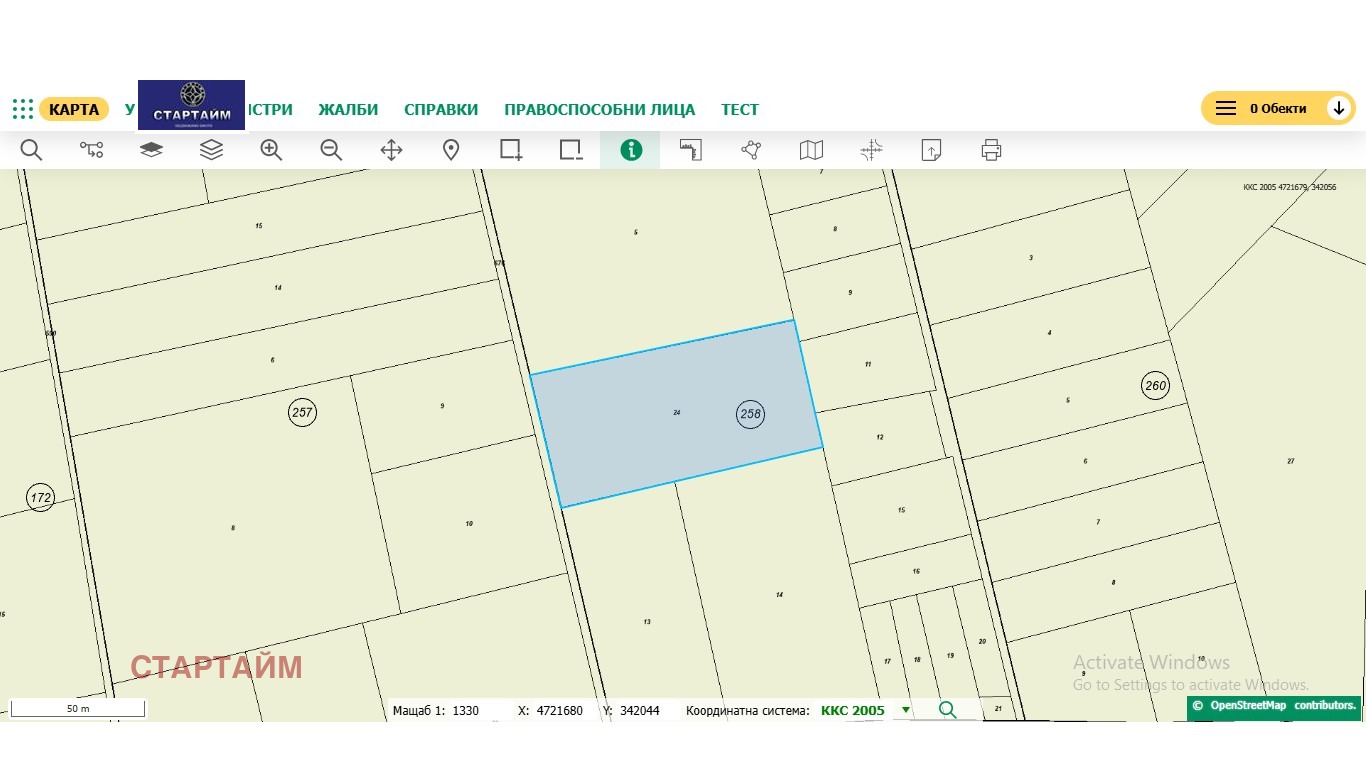Click the КАРТА button
The width and height of the screenshot is (1366, 768).
point(74,109)
